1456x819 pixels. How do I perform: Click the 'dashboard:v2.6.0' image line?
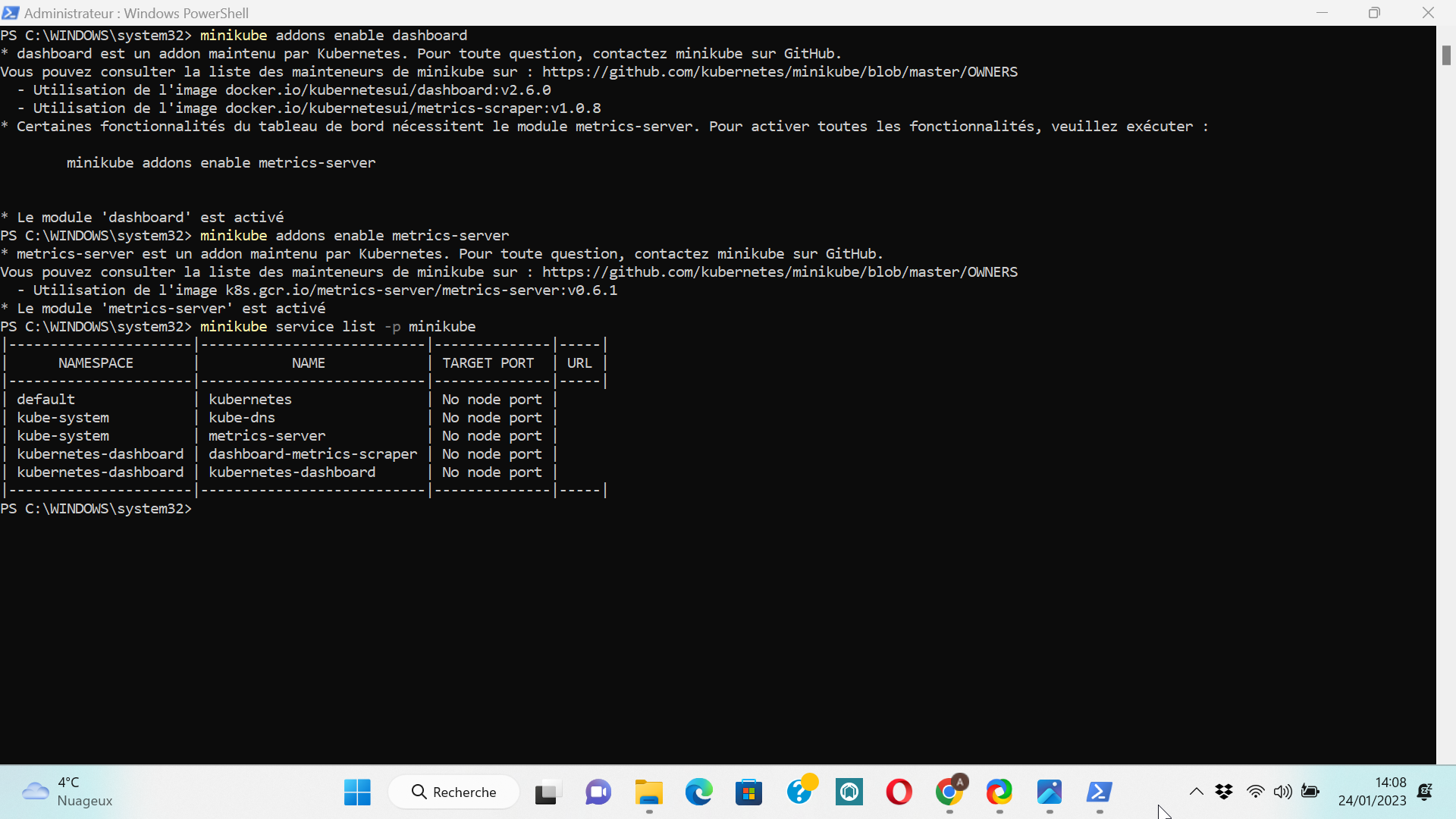tap(284, 90)
